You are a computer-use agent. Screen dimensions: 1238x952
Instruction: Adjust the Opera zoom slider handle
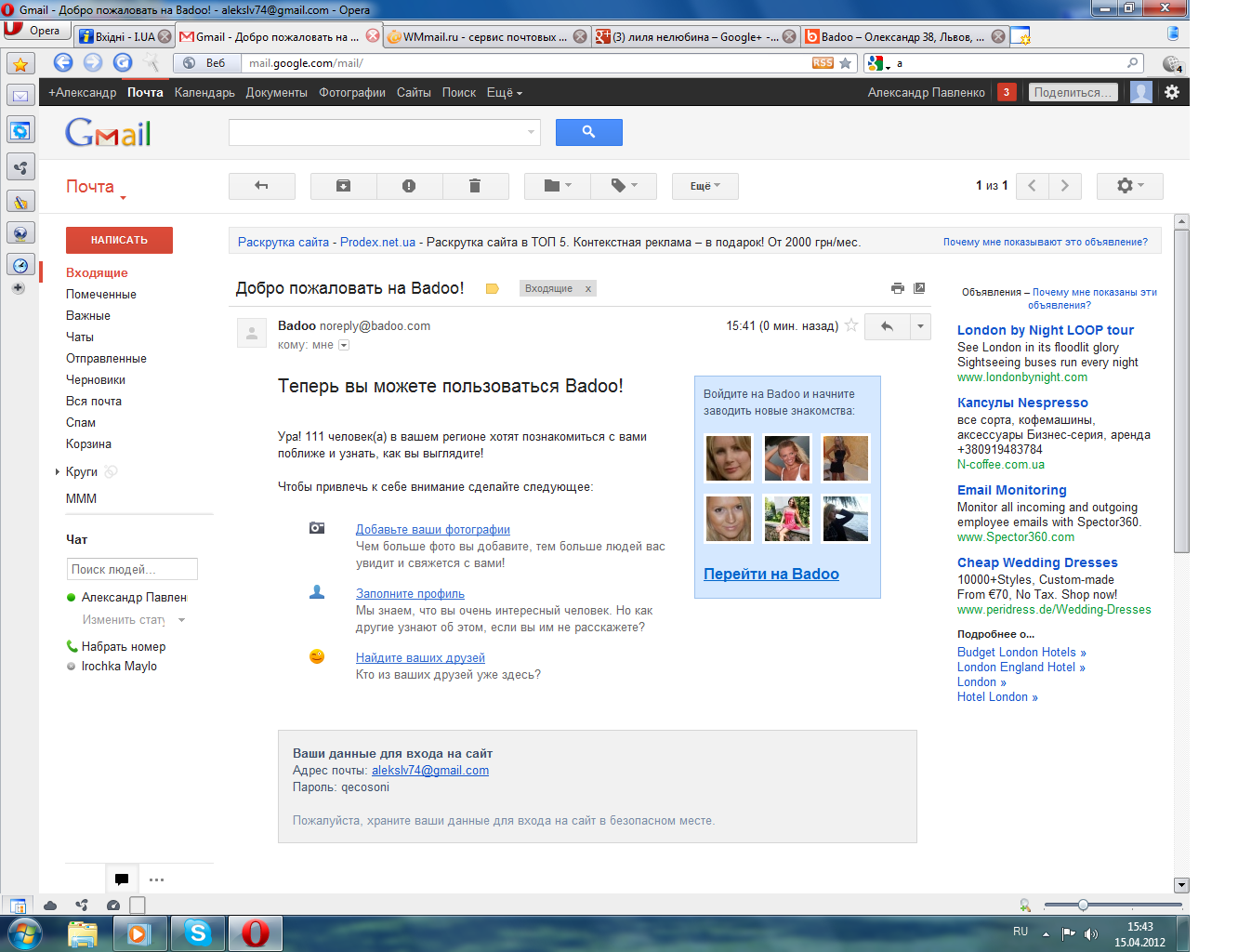[x=1083, y=905]
